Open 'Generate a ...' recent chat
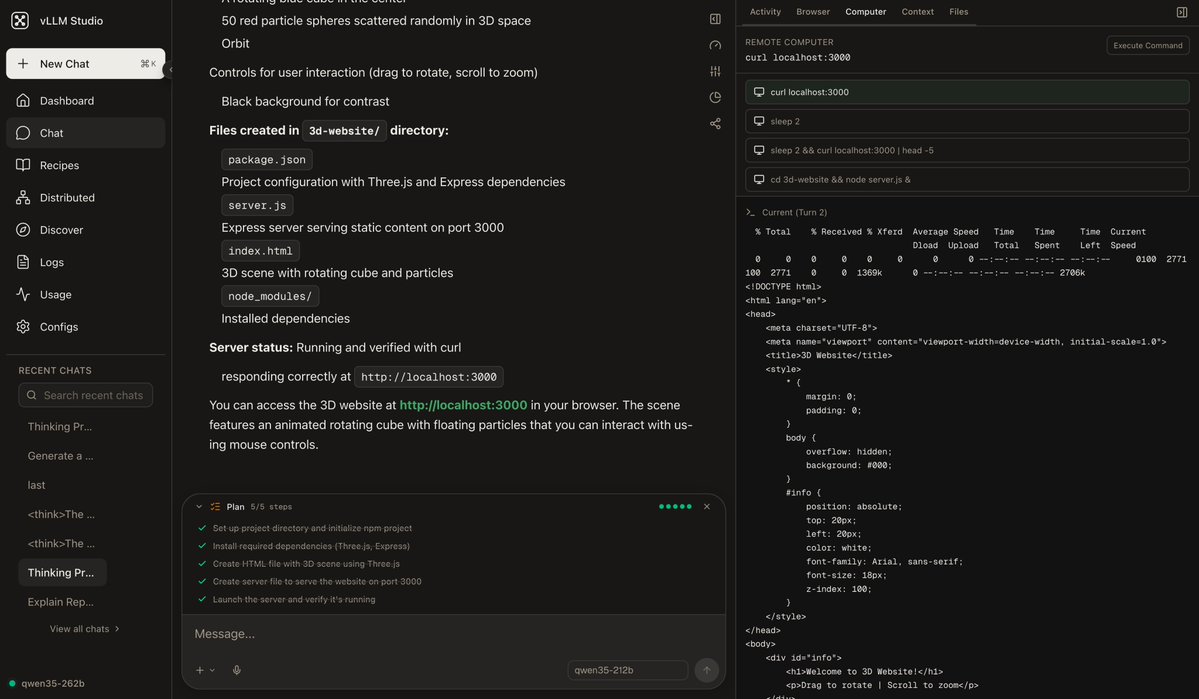This screenshot has width=1199, height=699. pyautogui.click(x=60, y=456)
